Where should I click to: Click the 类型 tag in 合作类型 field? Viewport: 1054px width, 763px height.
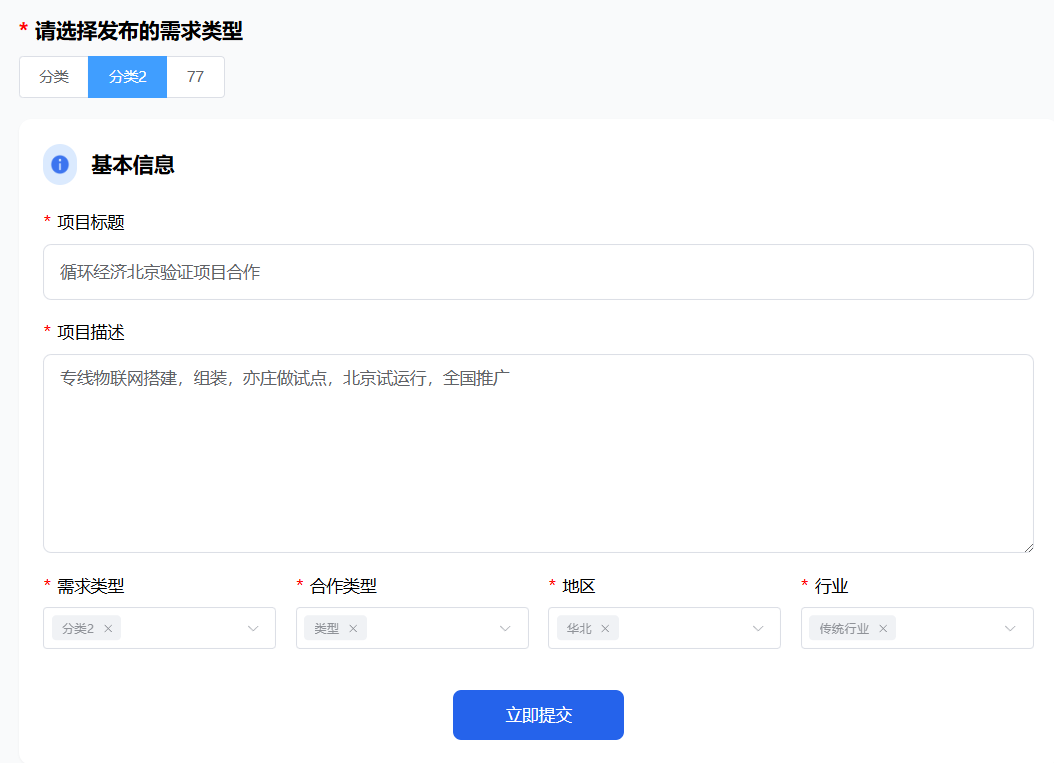point(327,629)
